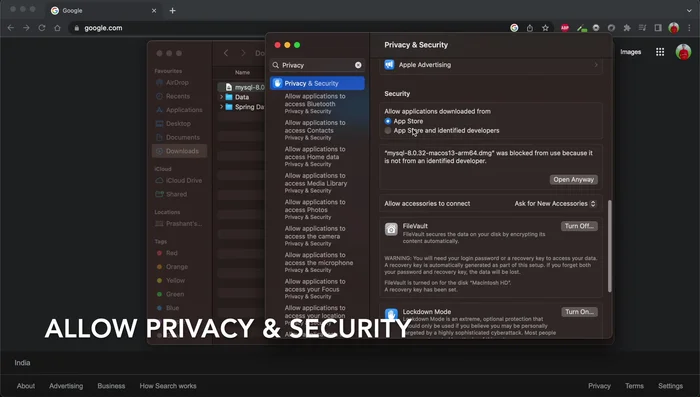Click the Apple Advertising icon
Screen dimensions: 700x397
pos(389,65)
